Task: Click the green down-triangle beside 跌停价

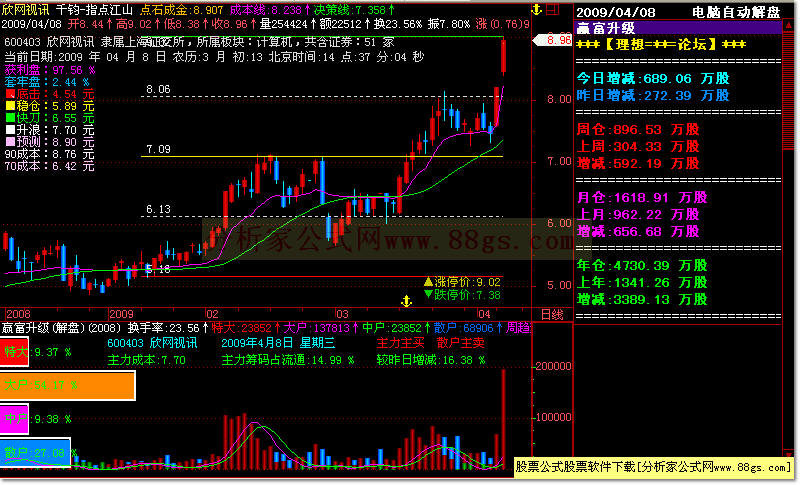Action: click(428, 294)
